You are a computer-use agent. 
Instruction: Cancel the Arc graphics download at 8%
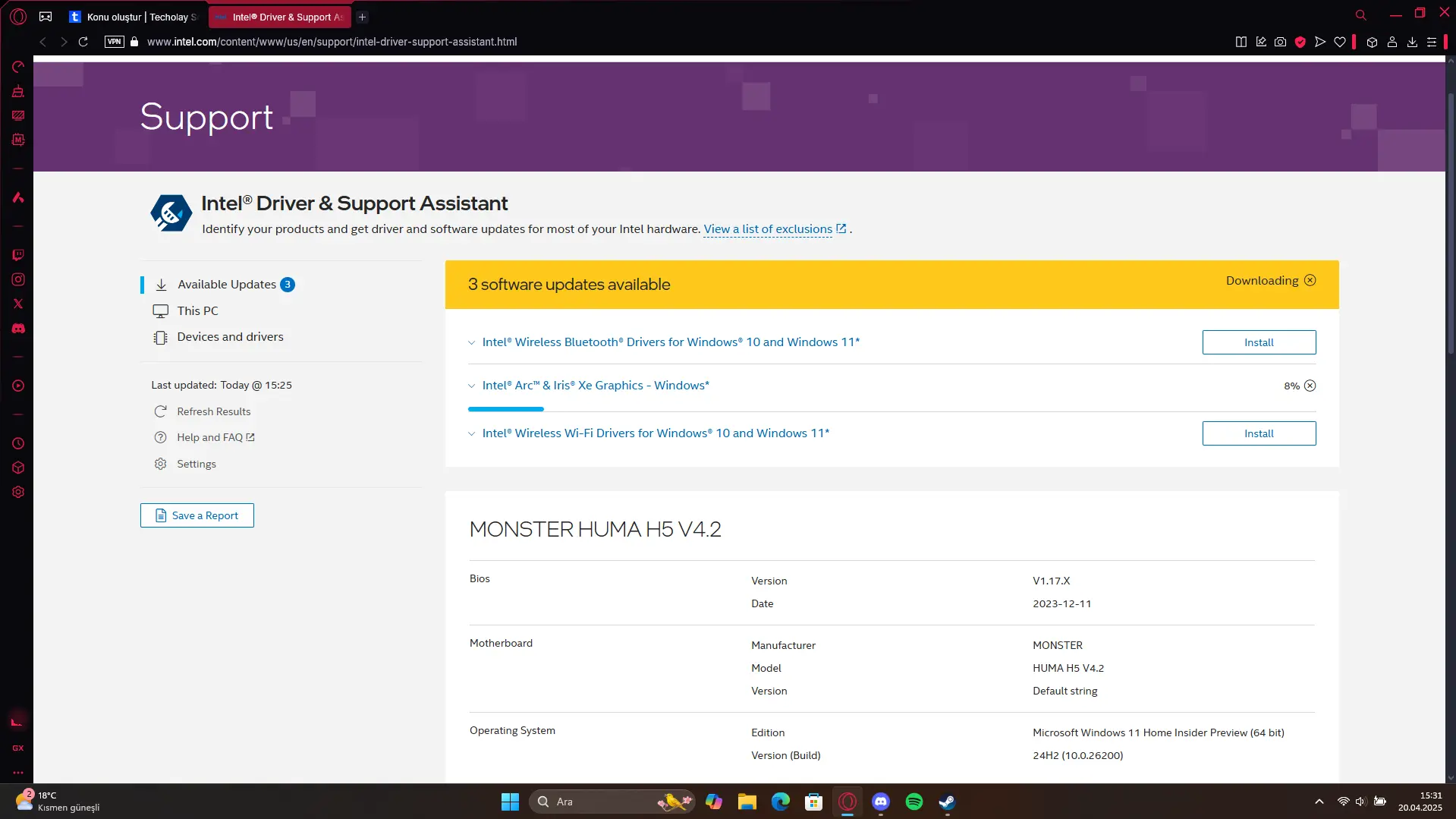point(1310,386)
